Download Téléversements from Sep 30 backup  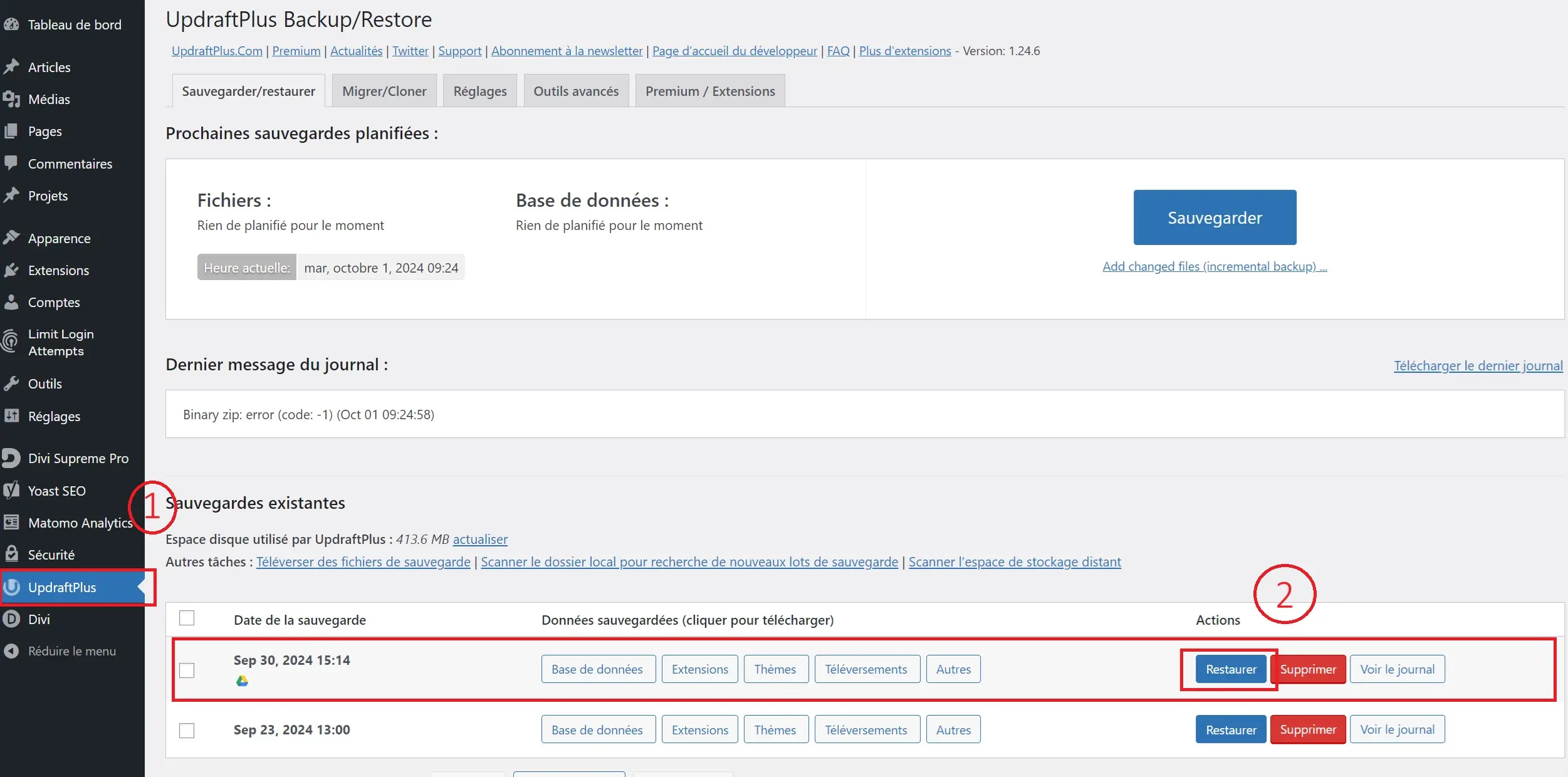click(x=867, y=669)
